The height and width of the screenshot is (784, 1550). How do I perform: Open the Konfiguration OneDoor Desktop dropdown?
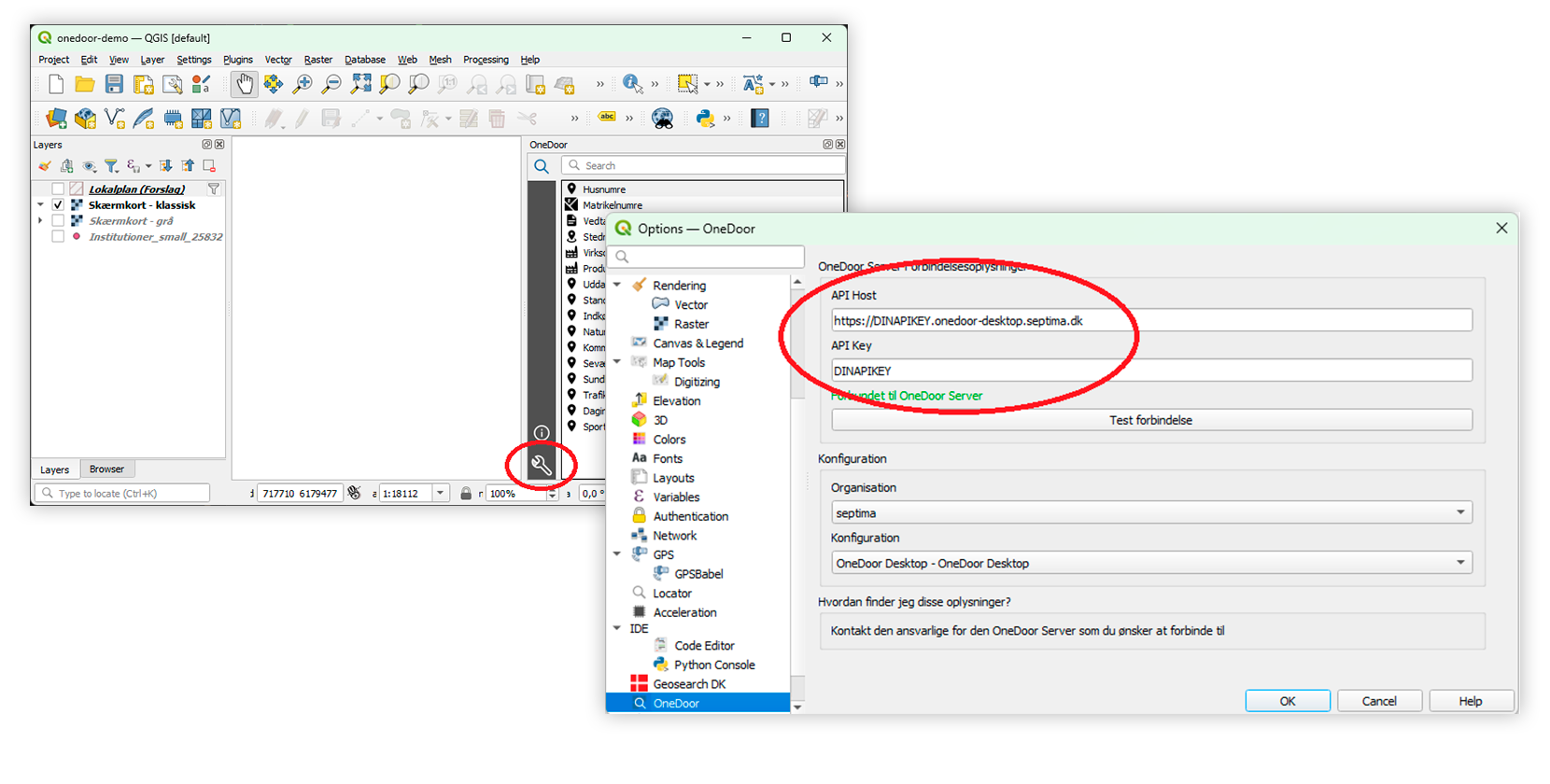pos(1151,563)
